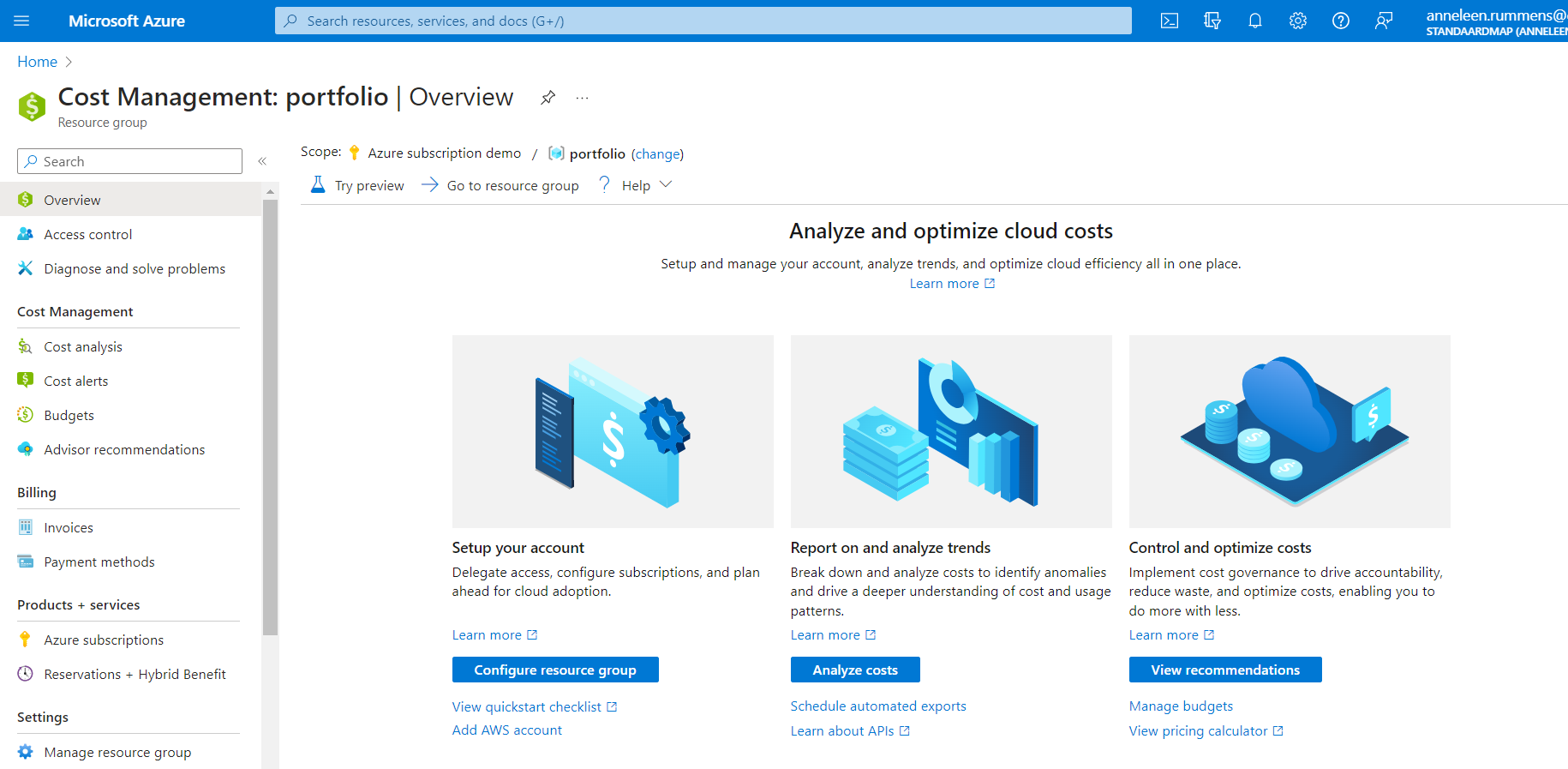Open Learn about APIs link
This screenshot has height=769, width=1568.
click(850, 731)
